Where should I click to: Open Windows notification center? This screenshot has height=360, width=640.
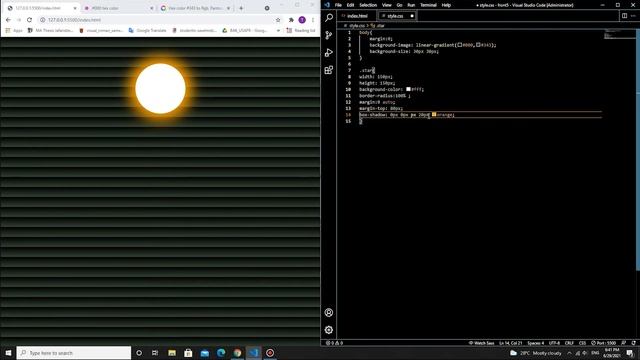630,353
